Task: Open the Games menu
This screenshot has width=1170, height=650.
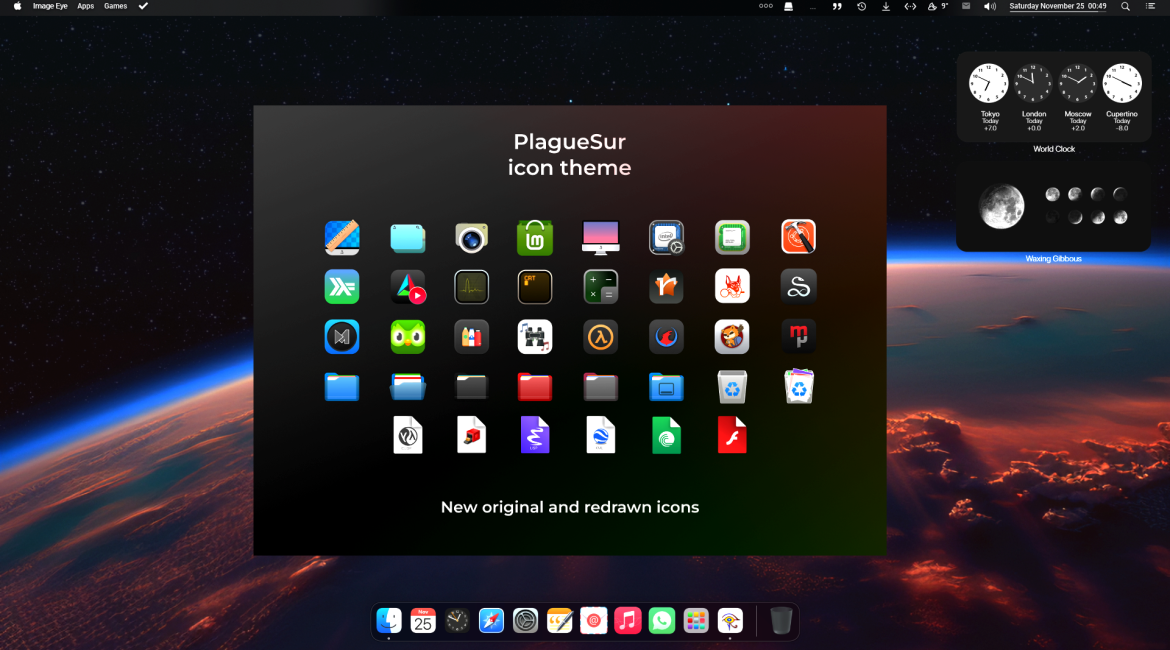Action: [x=115, y=6]
